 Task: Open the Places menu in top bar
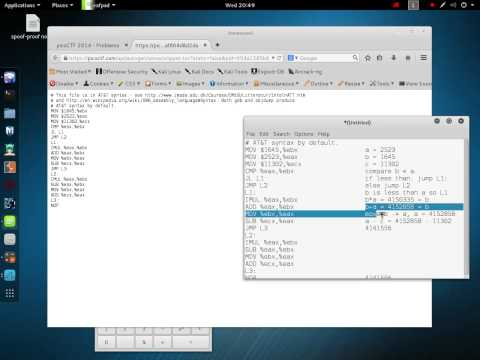62,5
